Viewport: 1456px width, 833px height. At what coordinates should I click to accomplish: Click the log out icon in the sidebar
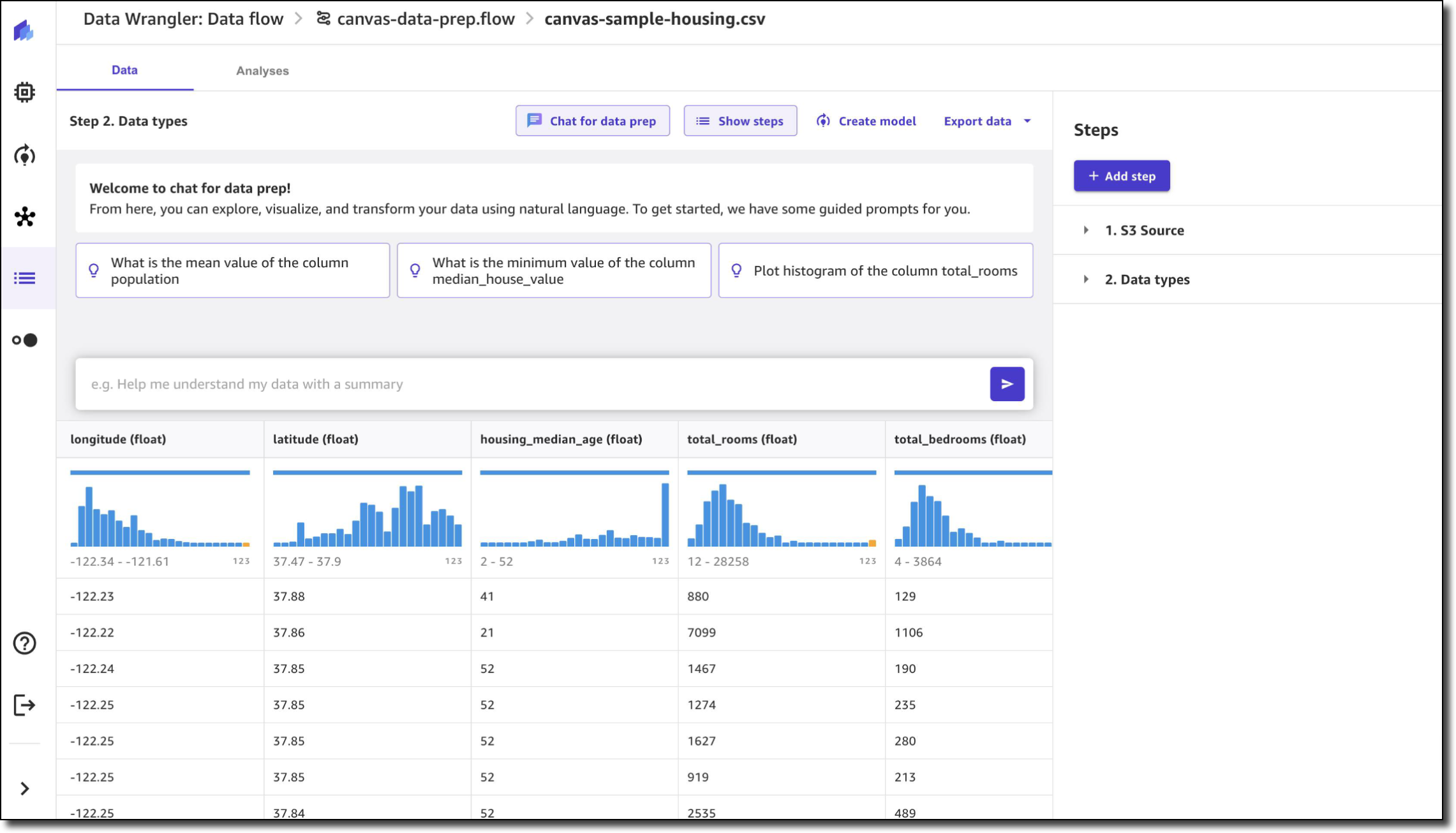point(24,705)
